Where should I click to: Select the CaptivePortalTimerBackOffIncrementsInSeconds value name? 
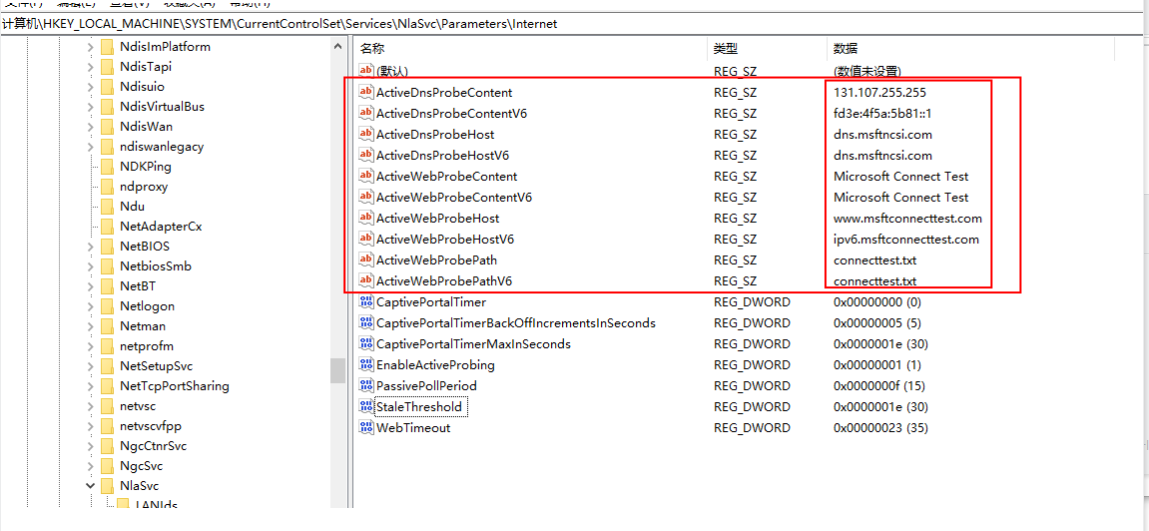coord(516,323)
